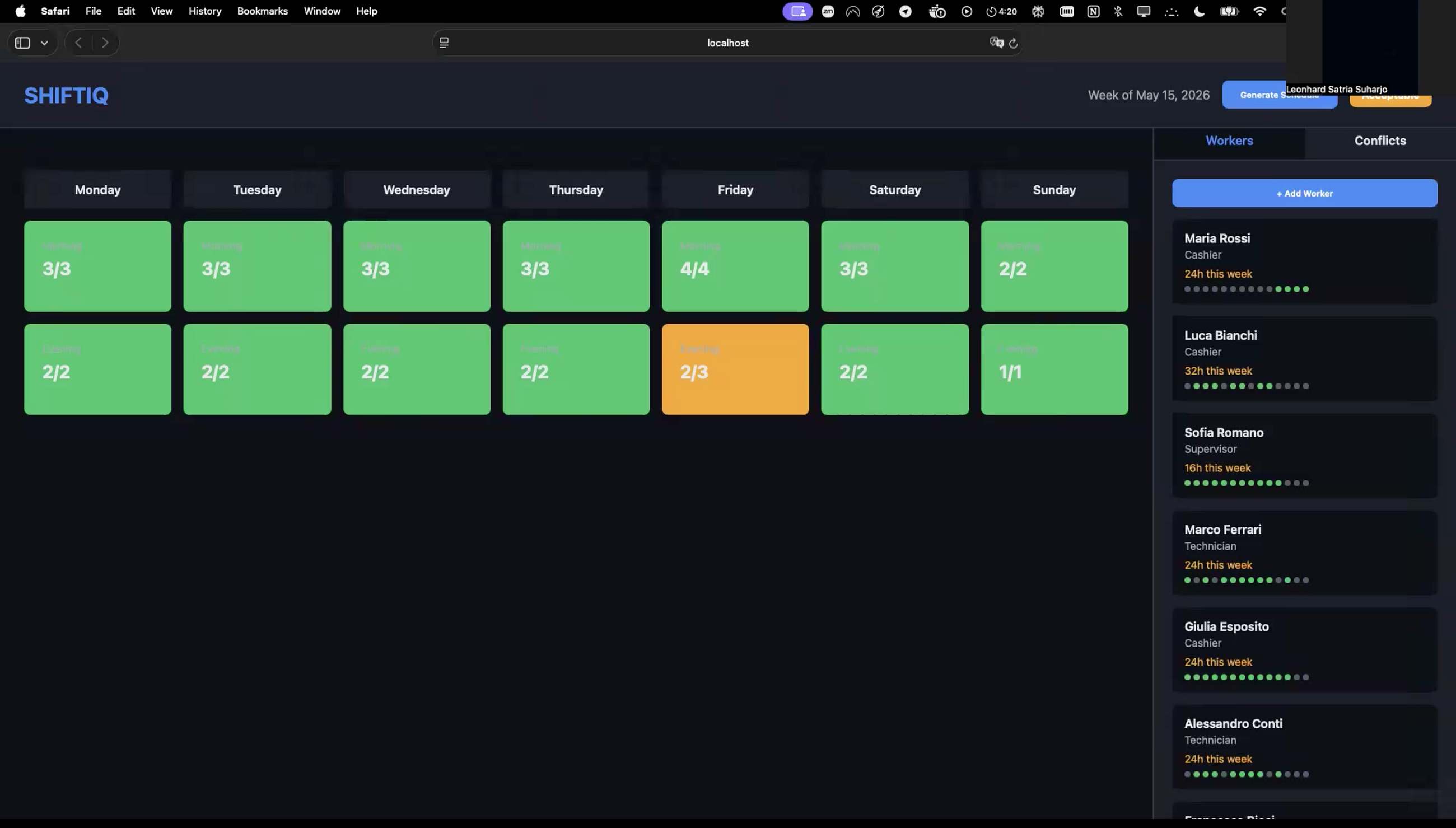Select the Luca Bianchi worker card
Viewport: 1456px width, 828px height.
point(1304,359)
